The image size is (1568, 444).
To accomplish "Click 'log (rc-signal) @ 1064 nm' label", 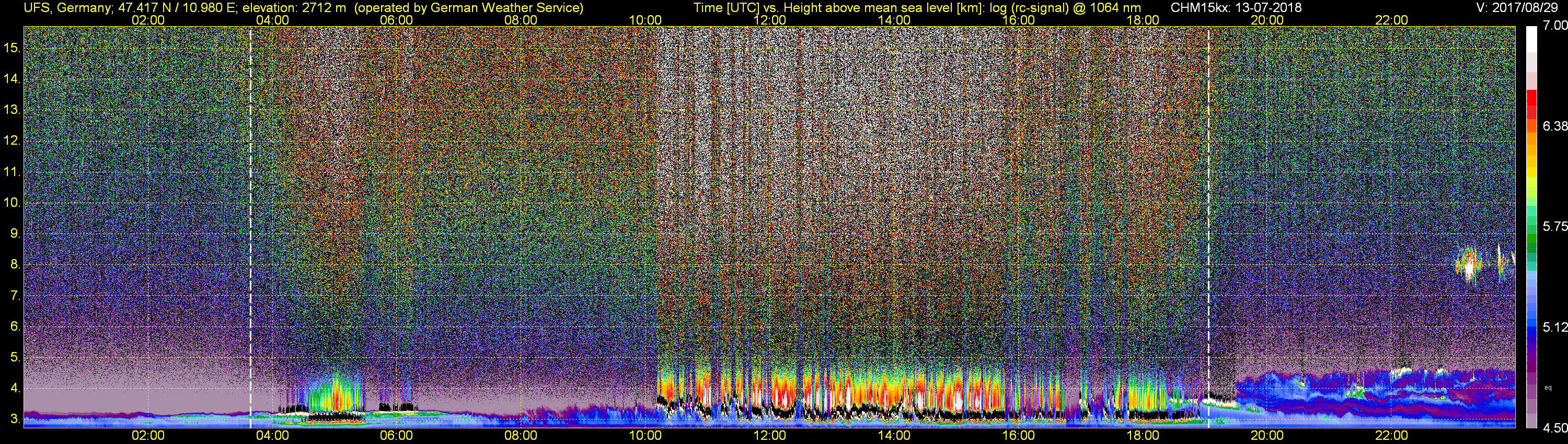I will (x=1065, y=8).
